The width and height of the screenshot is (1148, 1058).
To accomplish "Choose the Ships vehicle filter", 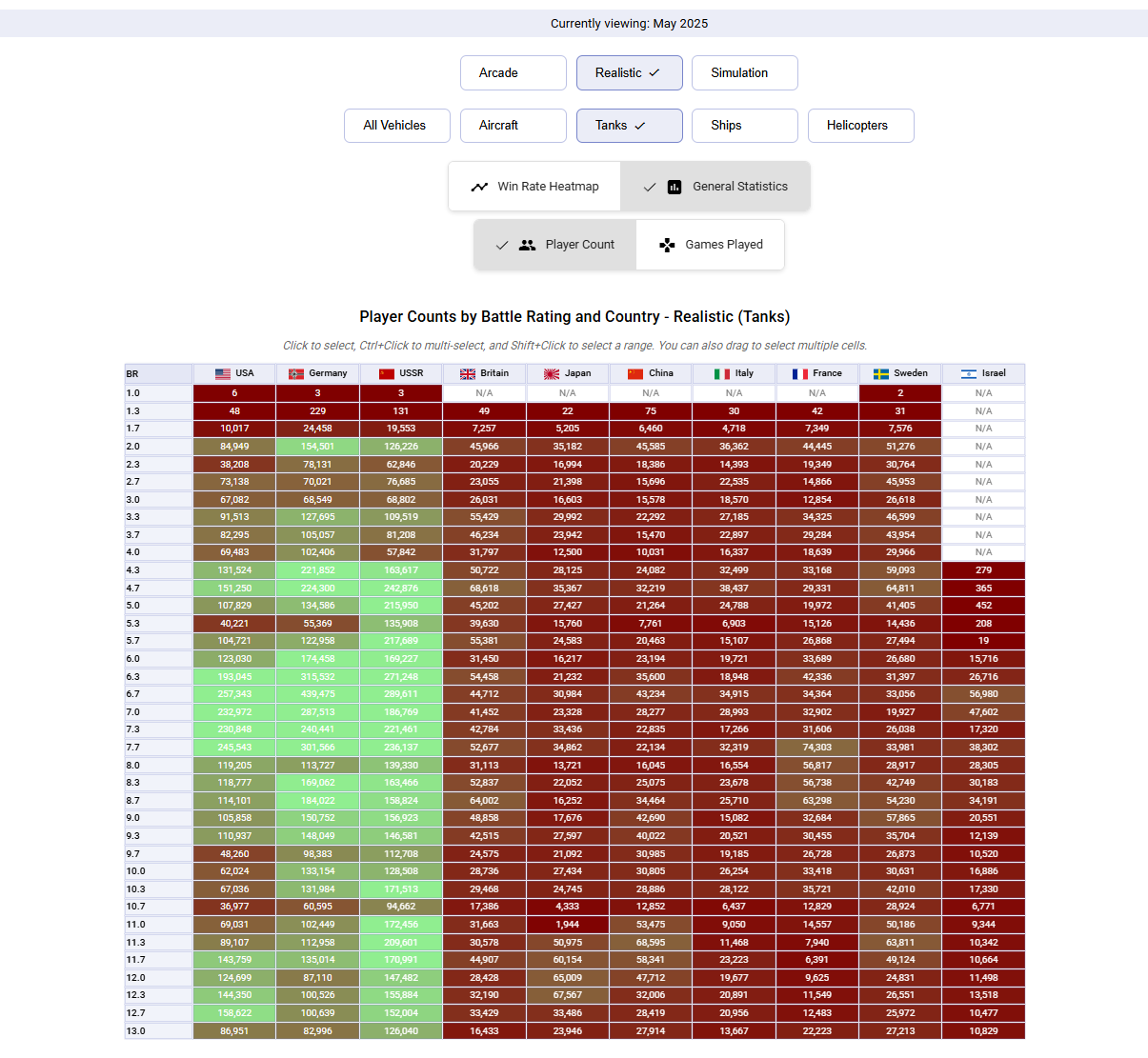I will point(745,126).
